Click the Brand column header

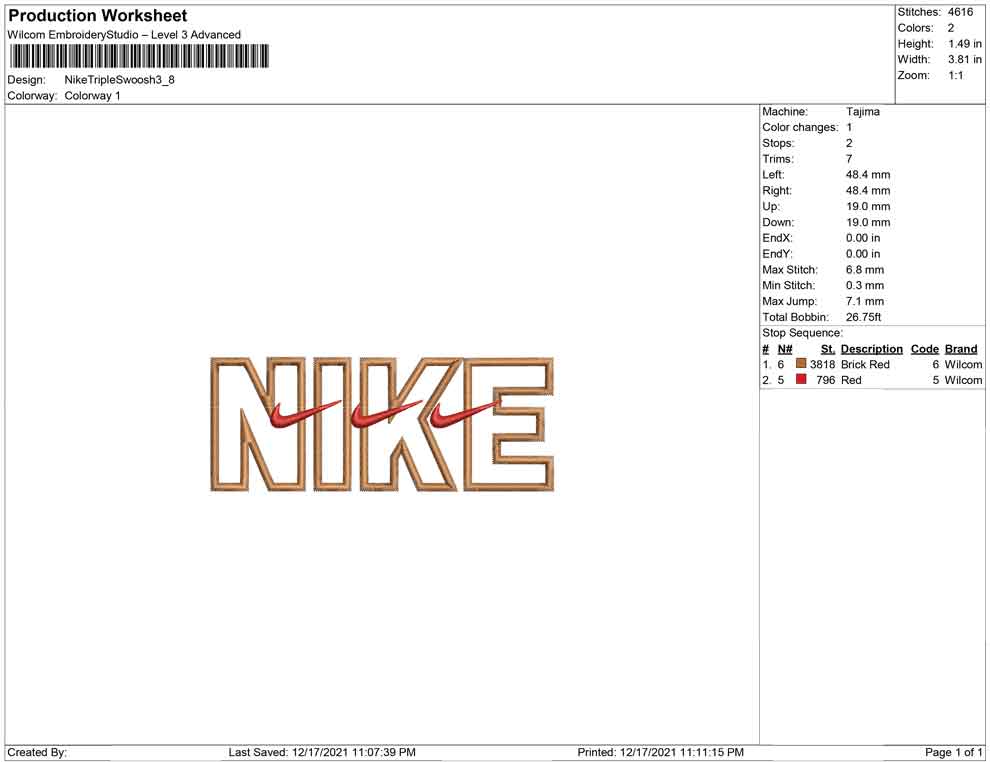[960, 348]
